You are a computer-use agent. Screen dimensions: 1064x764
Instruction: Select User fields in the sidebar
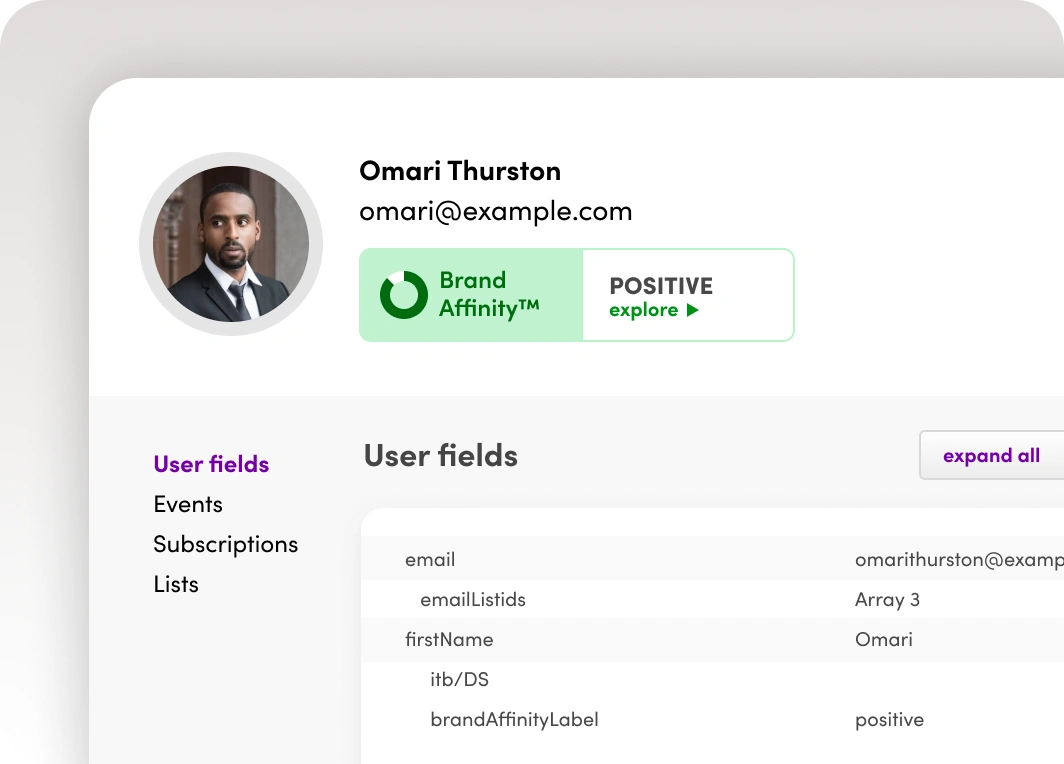pos(211,464)
